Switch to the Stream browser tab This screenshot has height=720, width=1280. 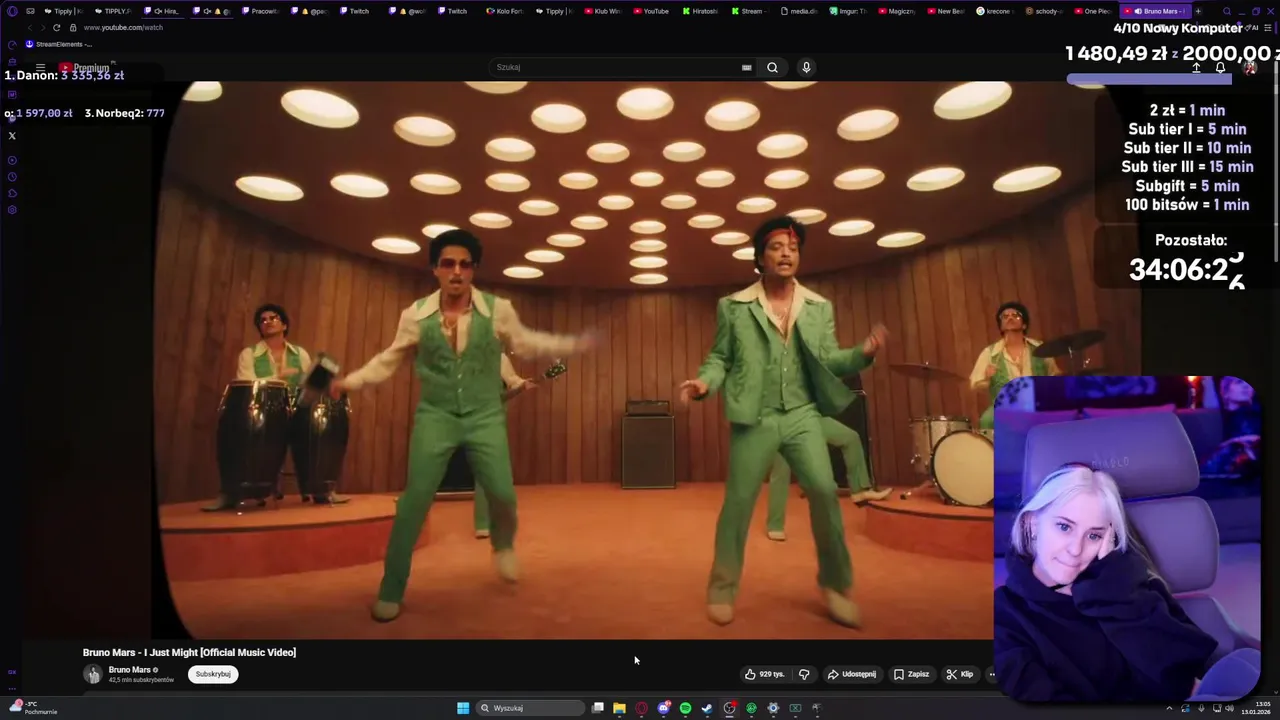[x=749, y=11]
